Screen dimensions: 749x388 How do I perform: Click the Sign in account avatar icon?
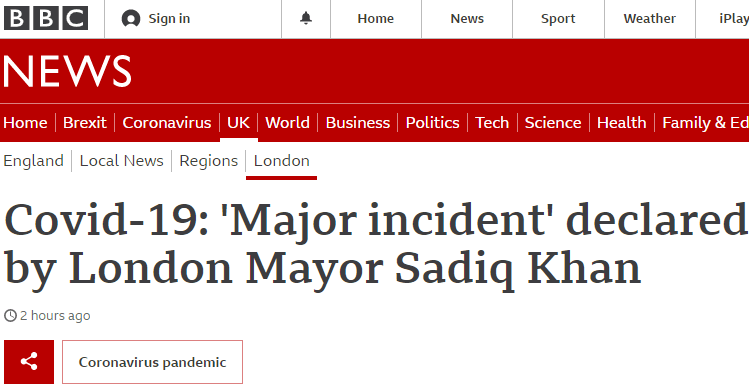click(131, 19)
